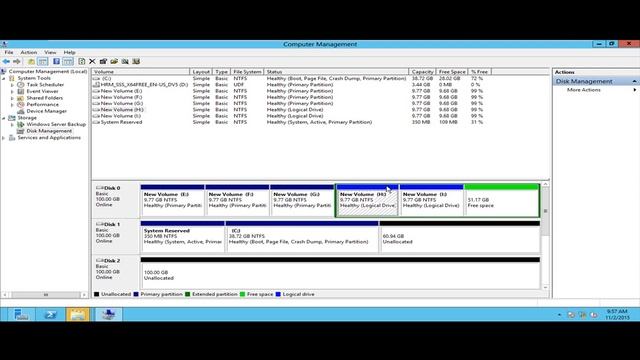640x360 pixels.
Task: Select New Volume (F:) partition on Disk 0
Action: pos(237,200)
